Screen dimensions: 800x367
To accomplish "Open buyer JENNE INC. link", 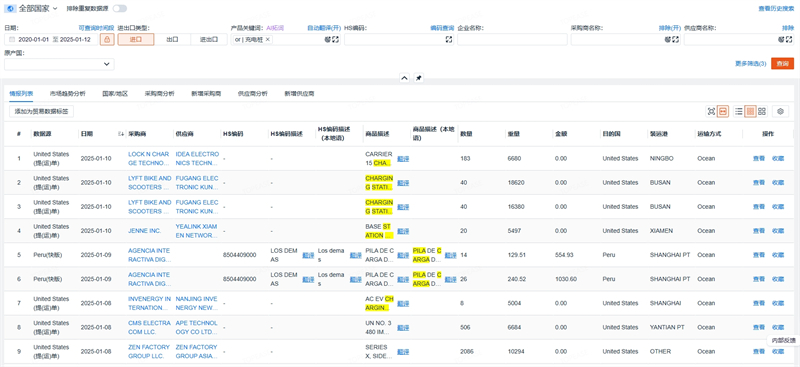I will pyautogui.click(x=144, y=231).
